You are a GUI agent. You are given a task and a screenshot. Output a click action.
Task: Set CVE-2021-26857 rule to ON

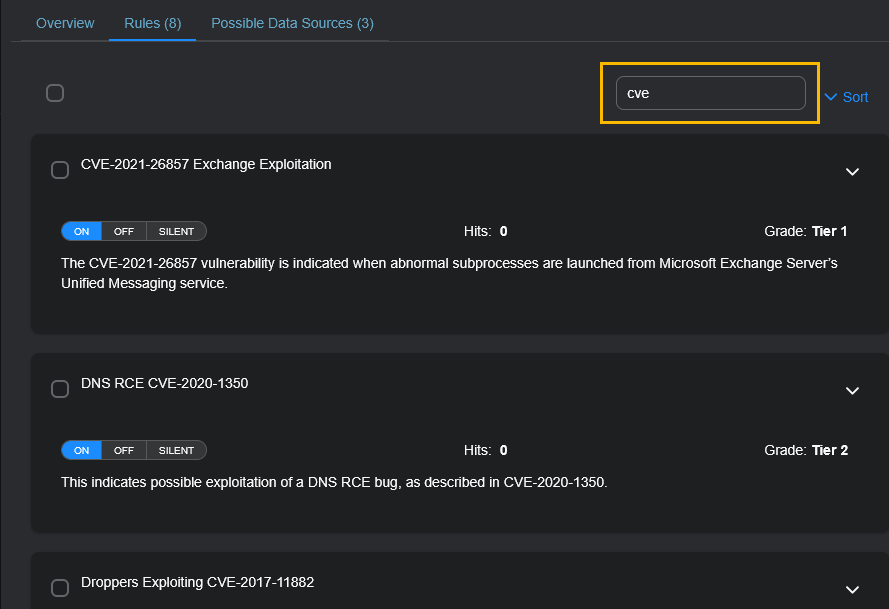pyautogui.click(x=82, y=231)
